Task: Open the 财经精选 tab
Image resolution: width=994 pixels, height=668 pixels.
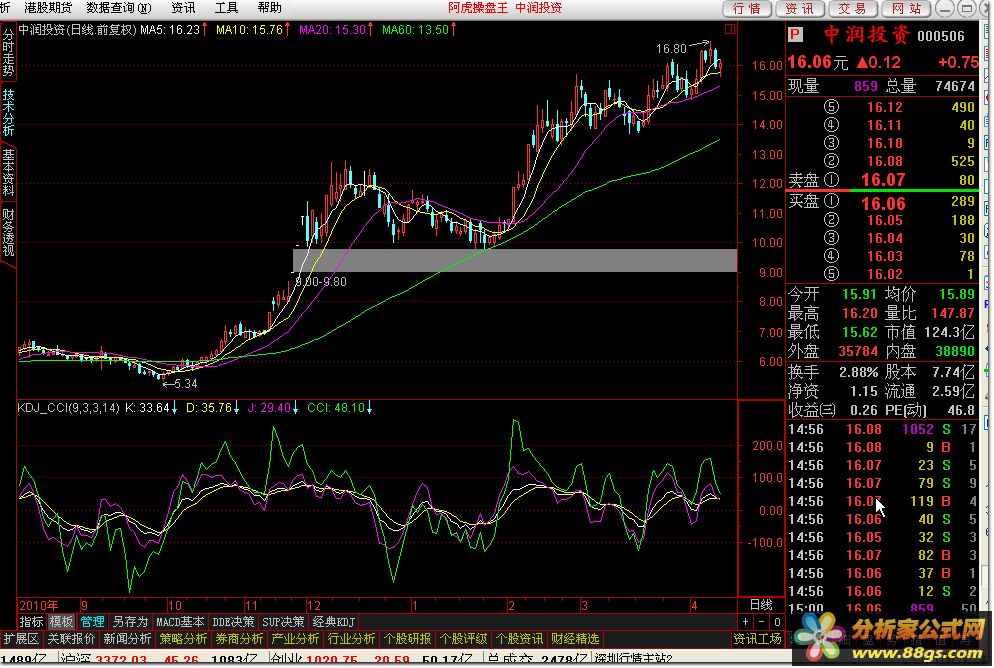Action: pos(575,638)
